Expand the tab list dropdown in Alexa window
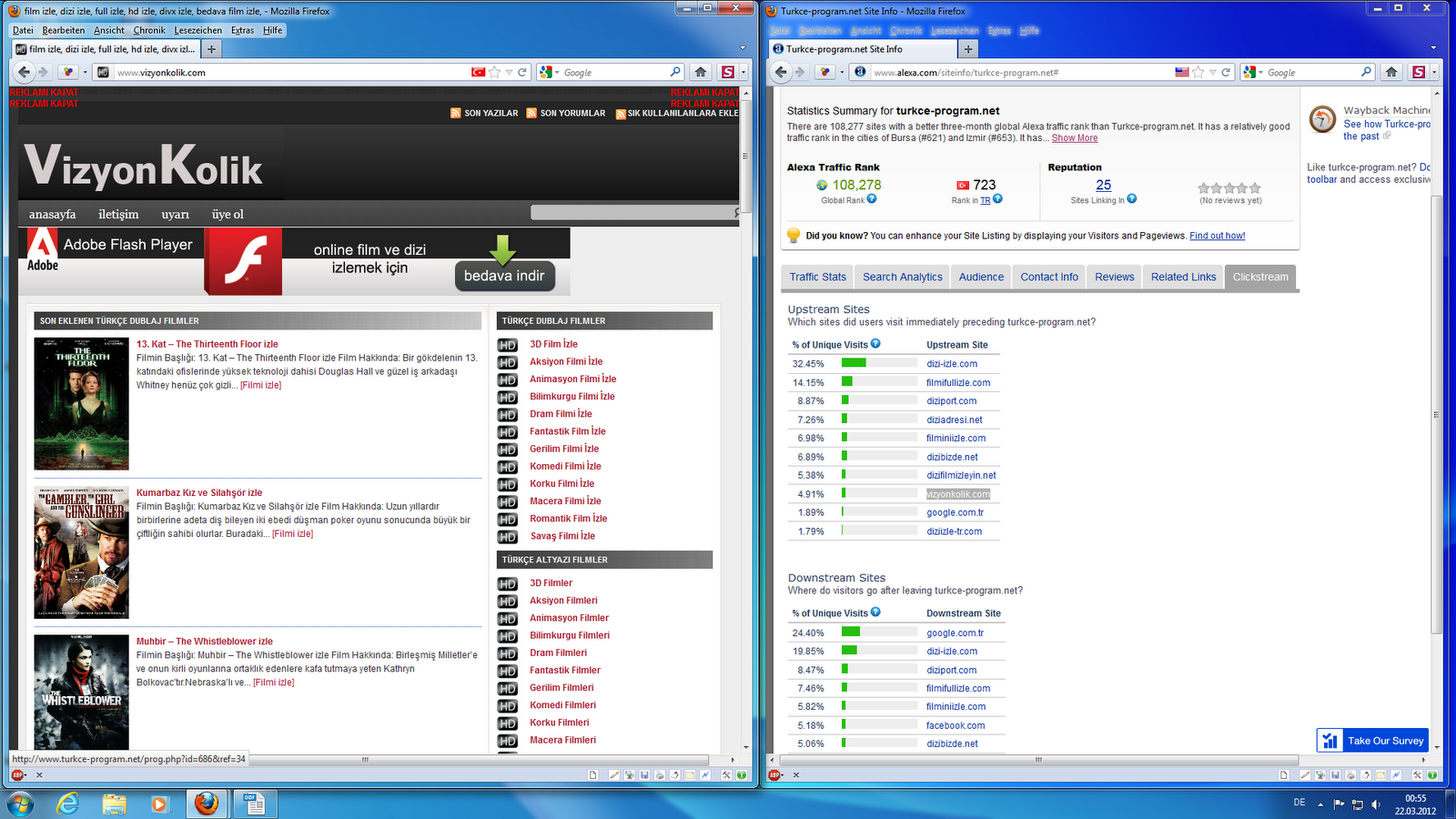The image size is (1456, 819). (1433, 48)
